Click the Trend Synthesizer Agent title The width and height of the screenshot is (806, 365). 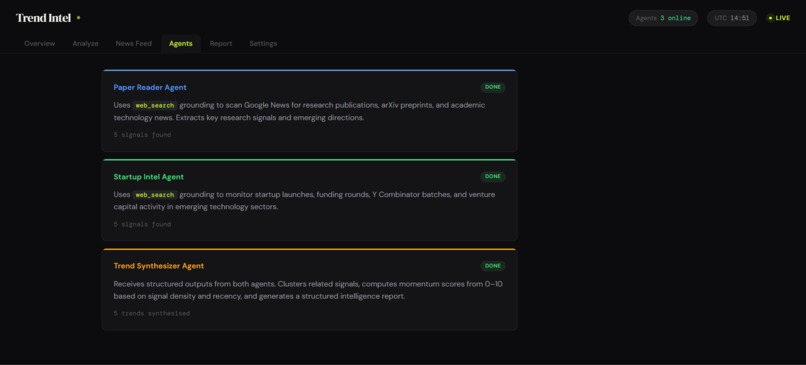tap(159, 266)
